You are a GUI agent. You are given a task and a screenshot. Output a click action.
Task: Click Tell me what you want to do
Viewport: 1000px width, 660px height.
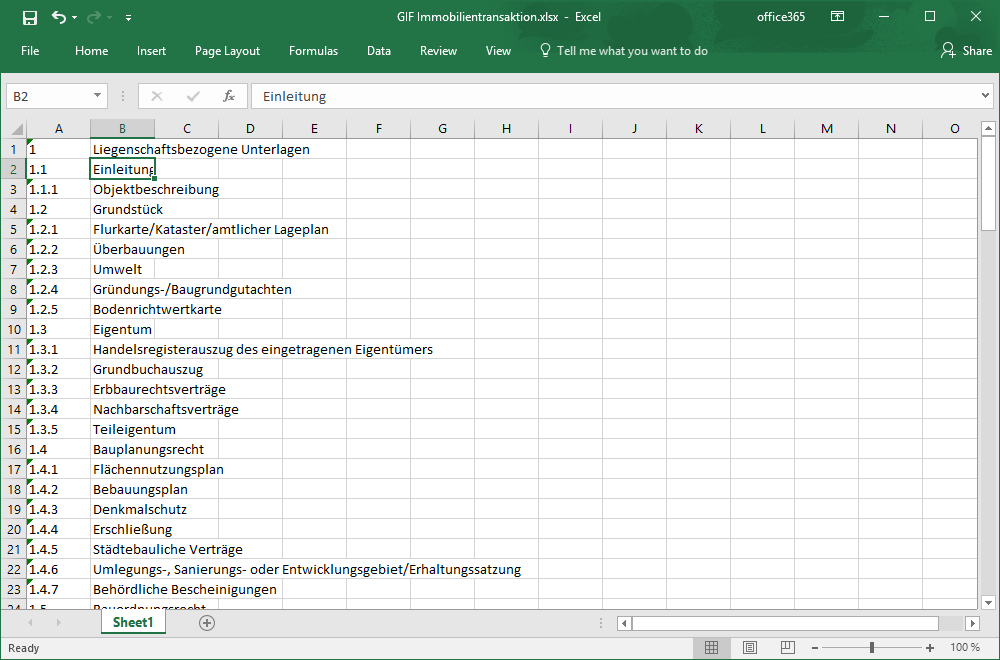pyautogui.click(x=624, y=51)
